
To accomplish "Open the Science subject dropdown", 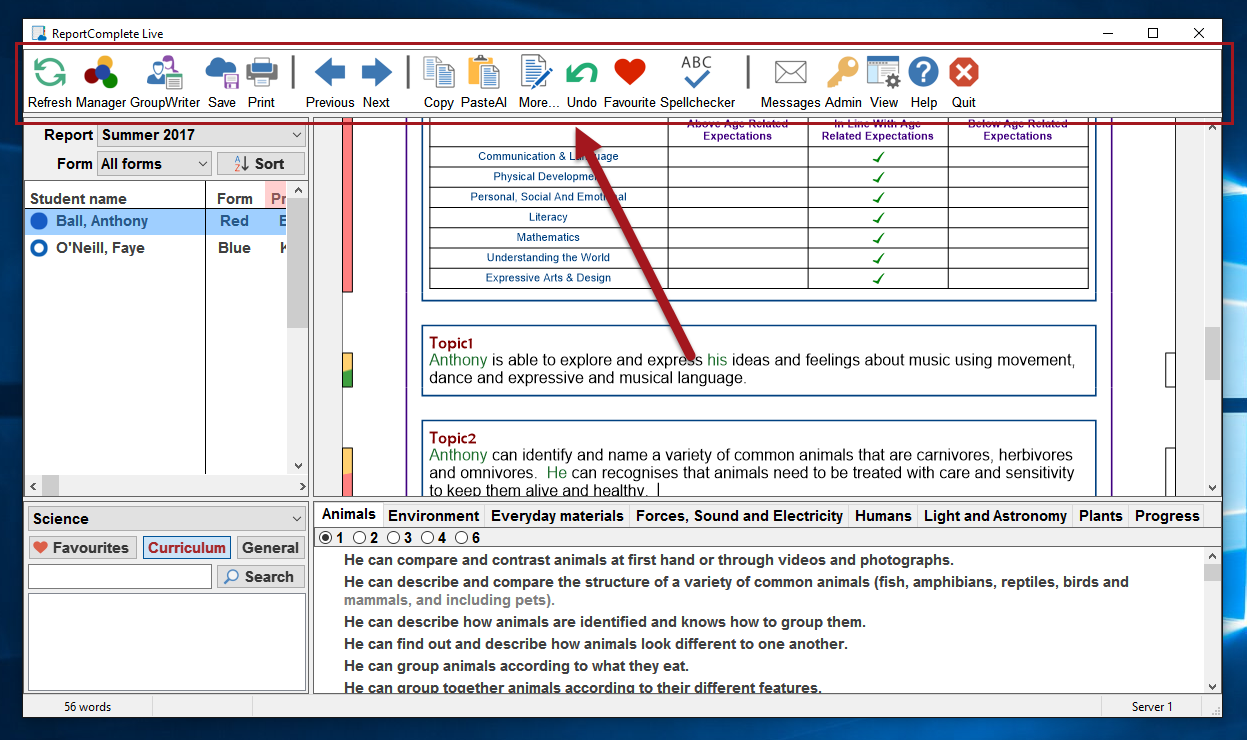I will tap(167, 519).
